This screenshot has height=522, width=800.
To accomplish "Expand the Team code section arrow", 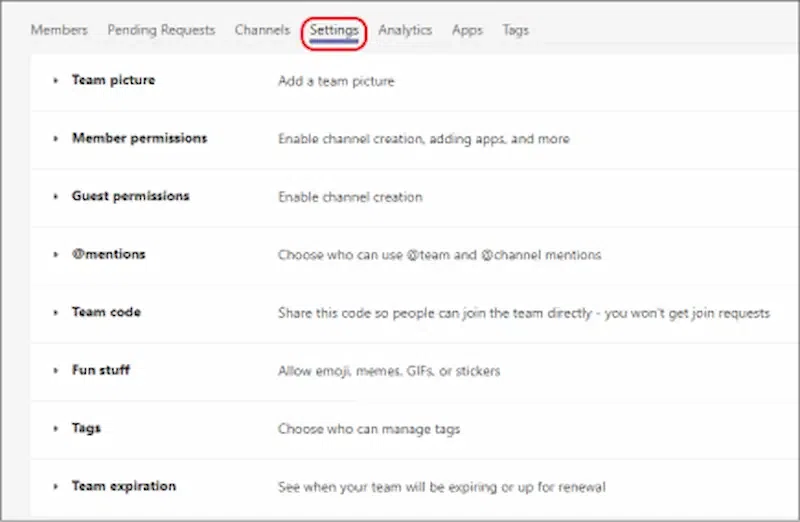I will [x=56, y=313].
